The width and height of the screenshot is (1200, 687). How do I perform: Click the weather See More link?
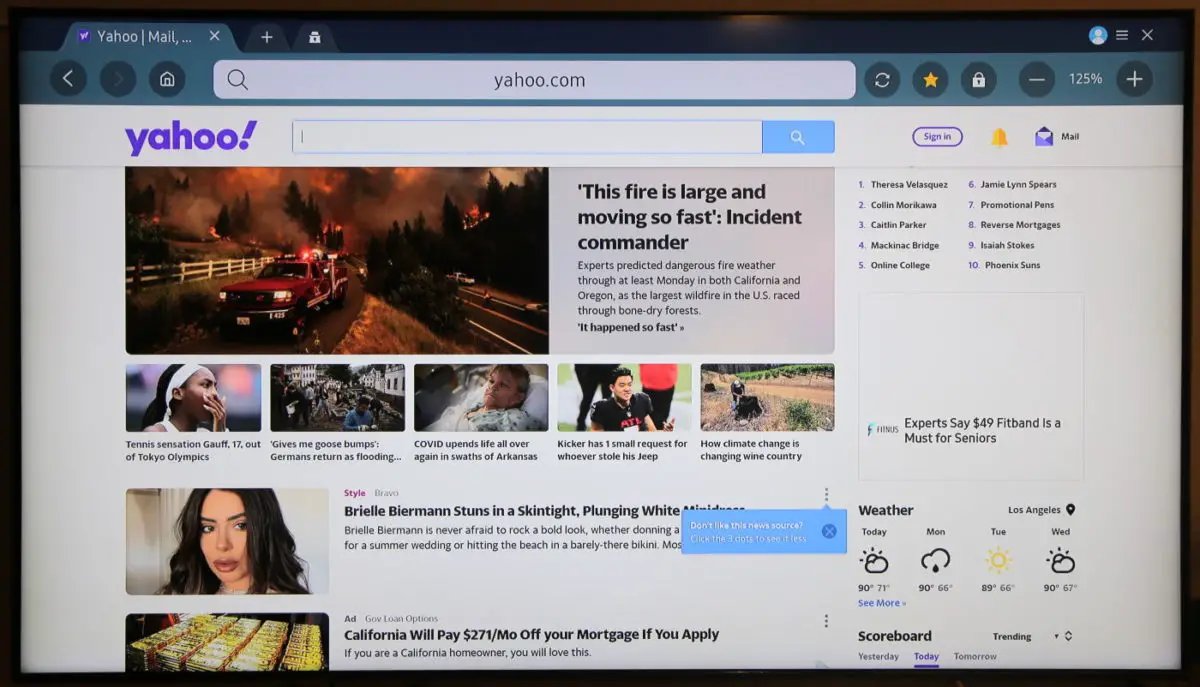pos(882,603)
